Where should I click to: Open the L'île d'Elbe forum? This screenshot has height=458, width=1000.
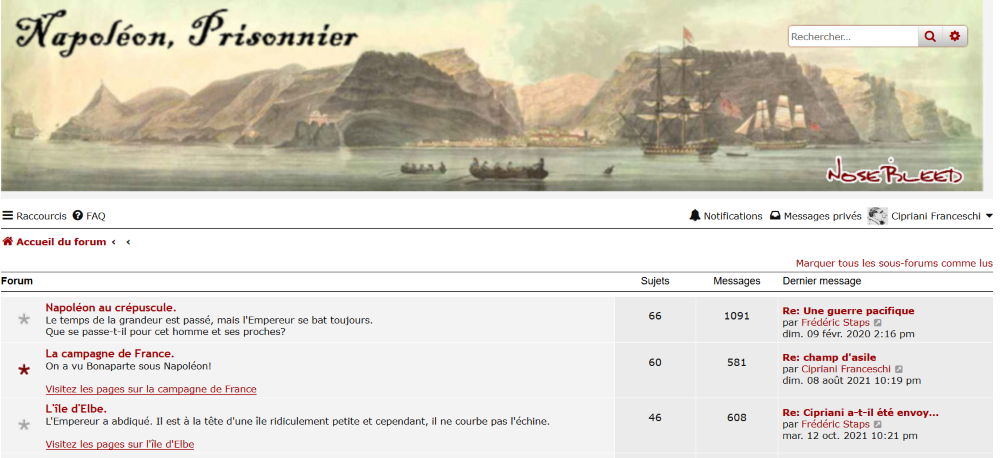tap(76, 409)
